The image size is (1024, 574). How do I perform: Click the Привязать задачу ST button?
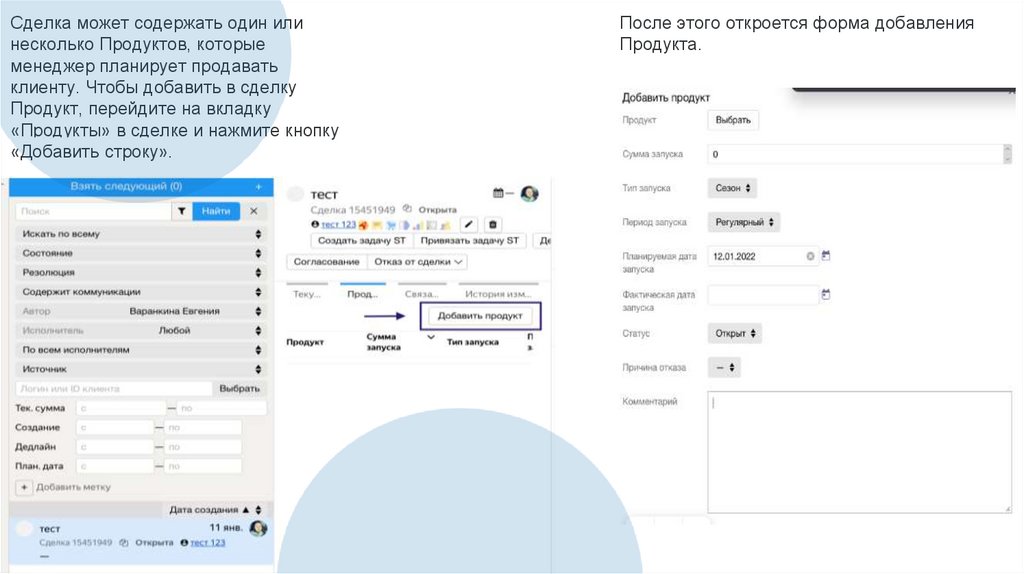pos(470,241)
